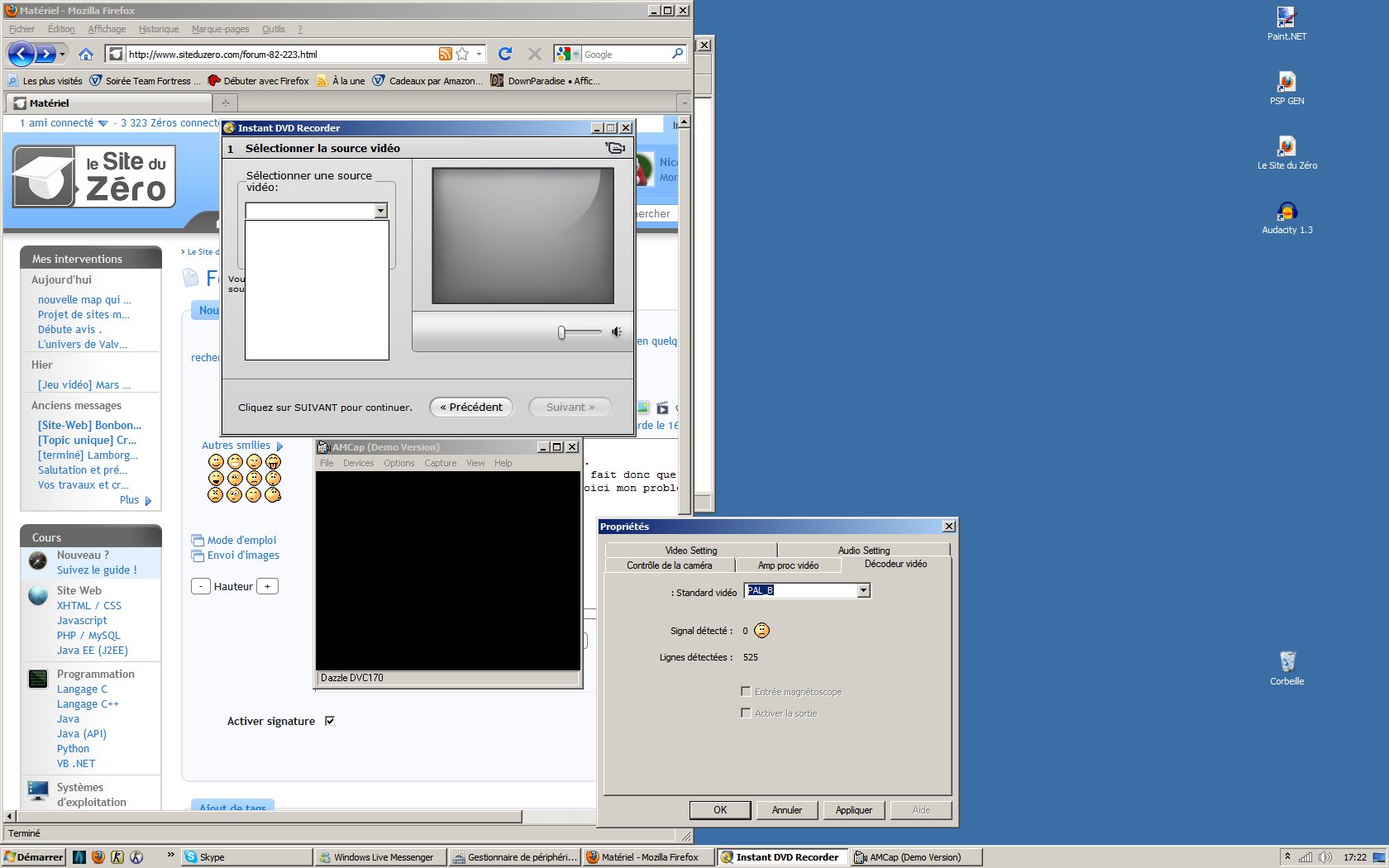This screenshot has width=1389, height=868.
Task: Click the camera icon in Instant DVD Recorder header
Action: [615, 148]
